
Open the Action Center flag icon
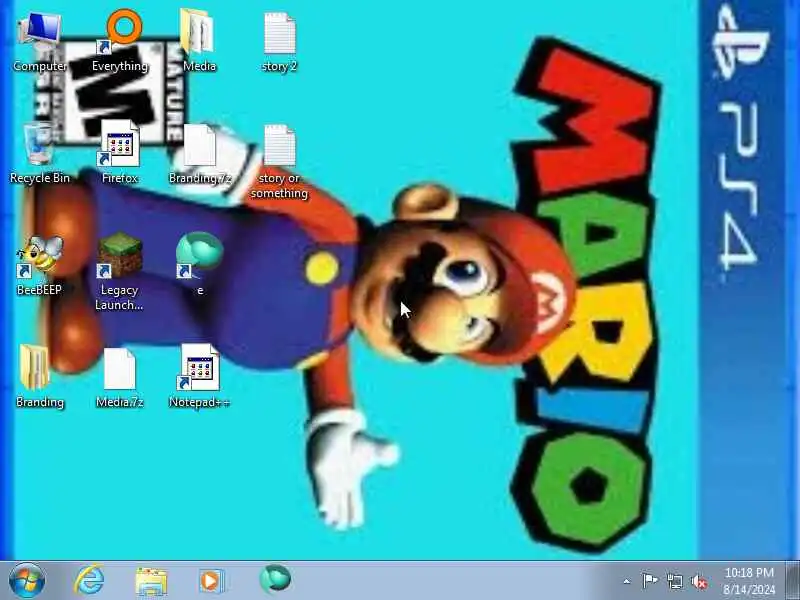pyautogui.click(x=649, y=581)
